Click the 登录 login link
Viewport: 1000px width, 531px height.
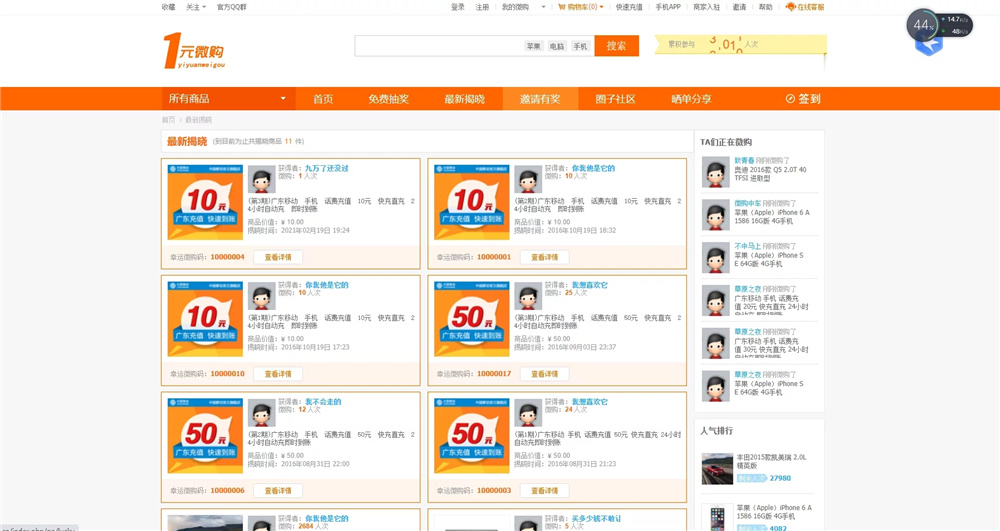point(457,7)
